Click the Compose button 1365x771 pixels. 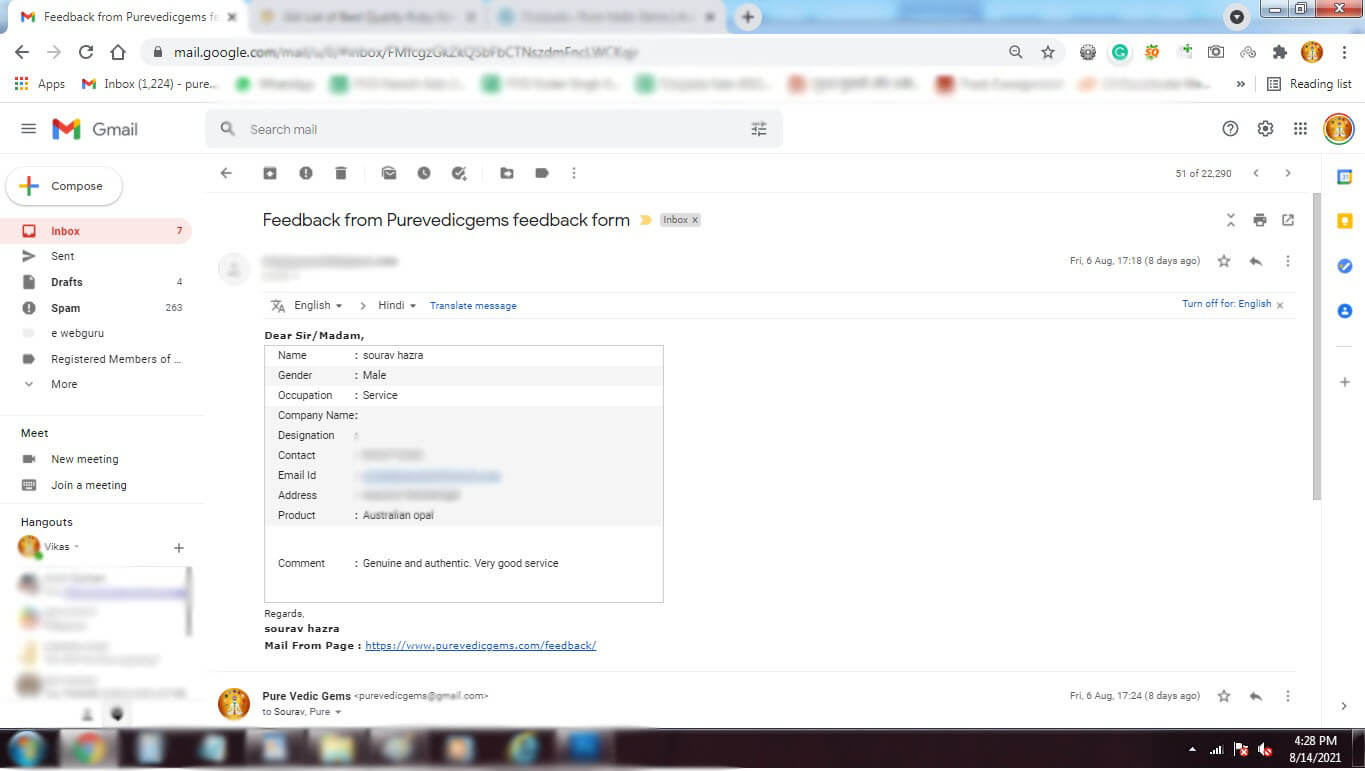tap(64, 186)
